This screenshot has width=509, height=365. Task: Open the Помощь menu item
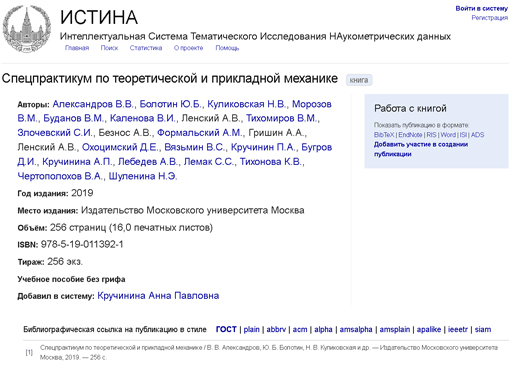(x=227, y=48)
